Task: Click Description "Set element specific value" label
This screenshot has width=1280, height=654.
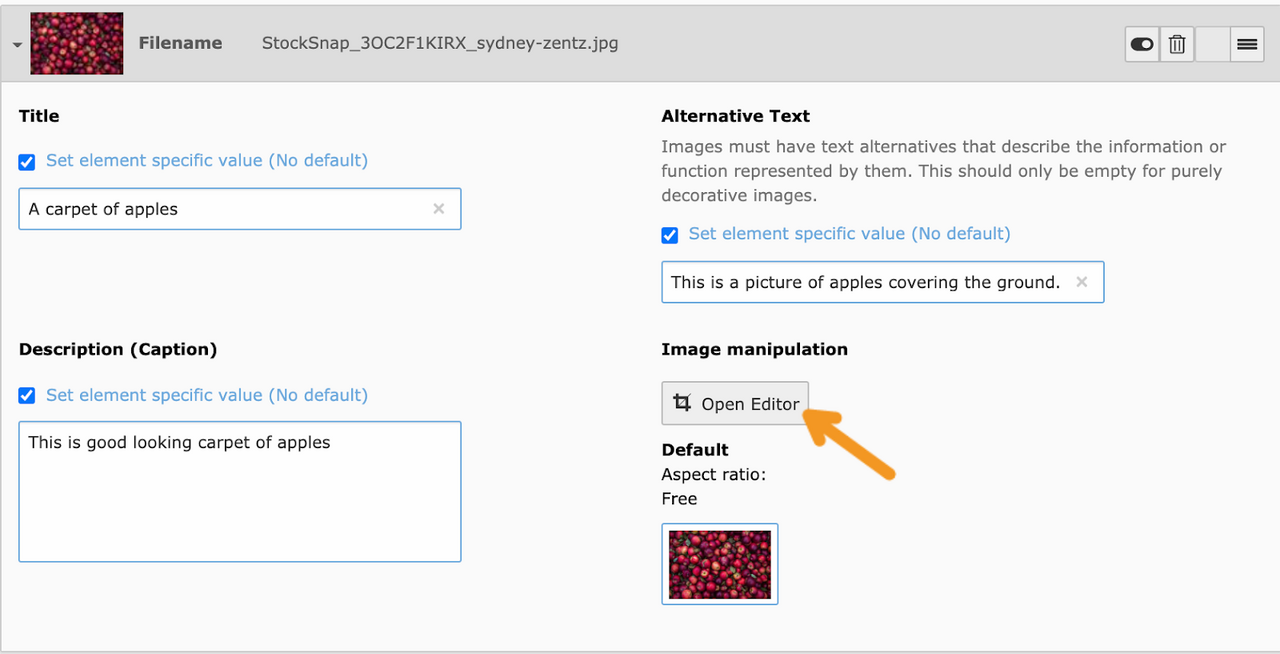Action: pos(206,395)
